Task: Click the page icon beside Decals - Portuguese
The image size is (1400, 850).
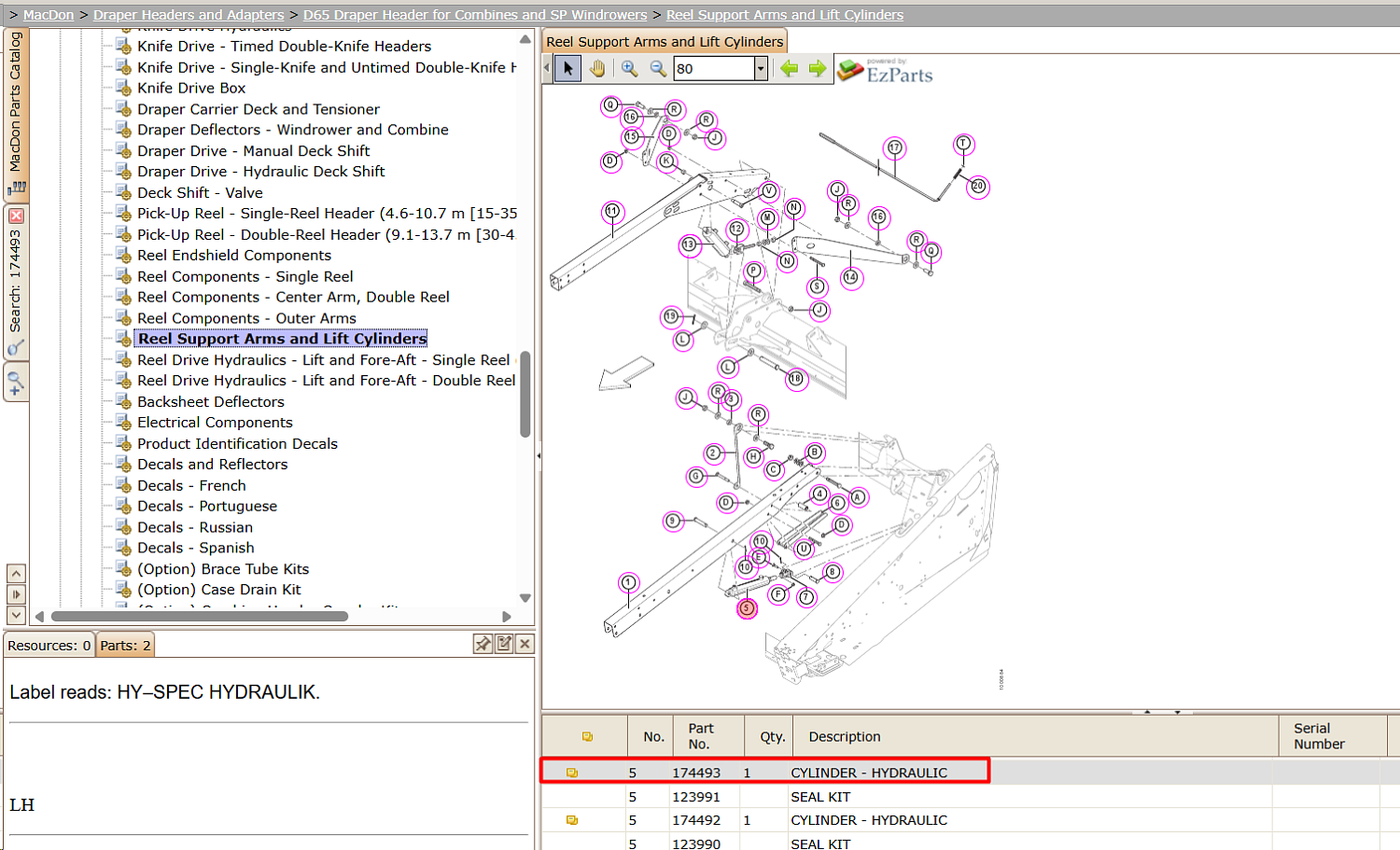Action: pos(123,506)
